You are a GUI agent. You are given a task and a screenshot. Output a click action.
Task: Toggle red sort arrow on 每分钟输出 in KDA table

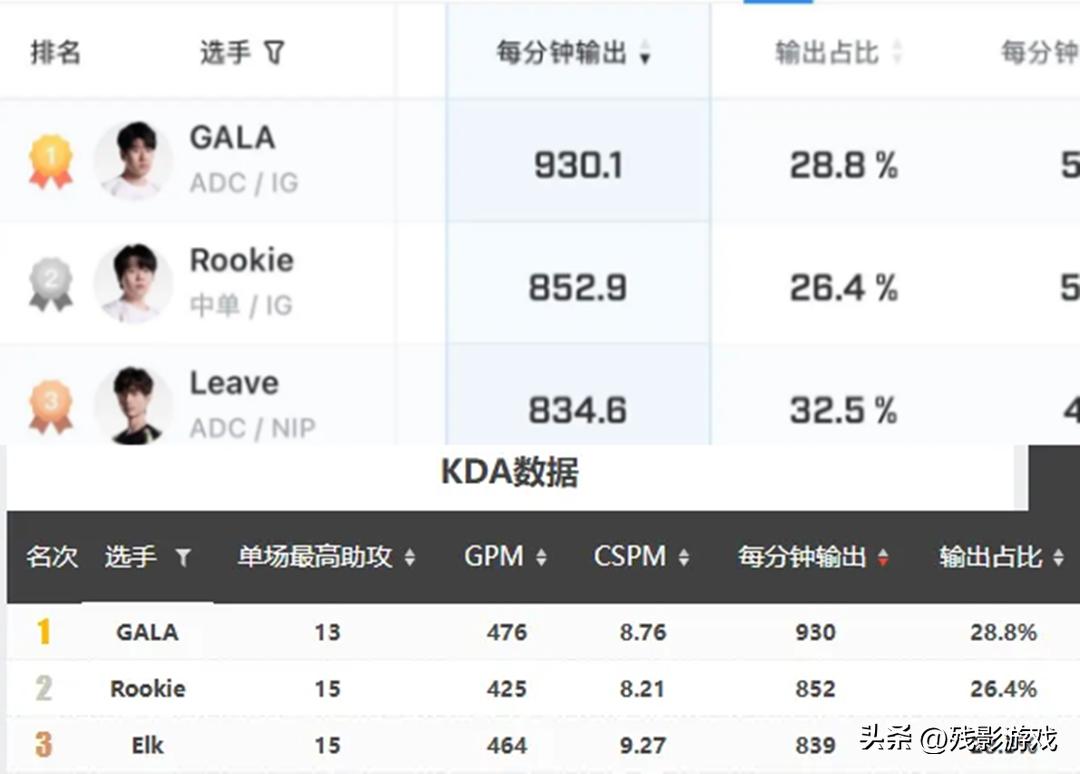pyautogui.click(x=883, y=557)
